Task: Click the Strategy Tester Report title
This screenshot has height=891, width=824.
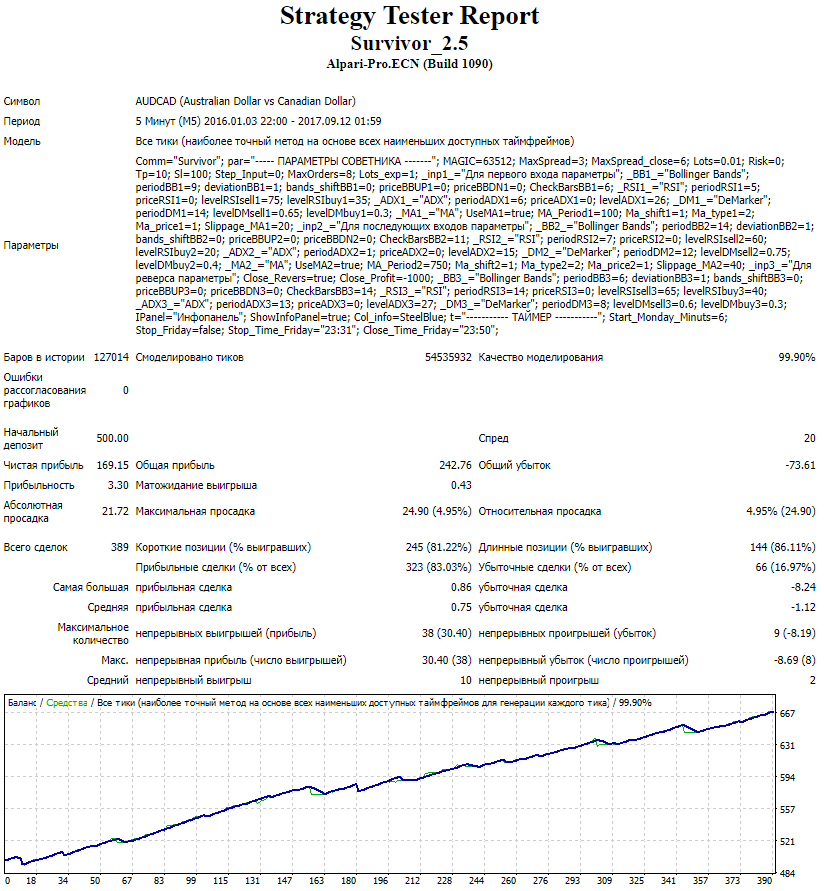Action: 409,16
